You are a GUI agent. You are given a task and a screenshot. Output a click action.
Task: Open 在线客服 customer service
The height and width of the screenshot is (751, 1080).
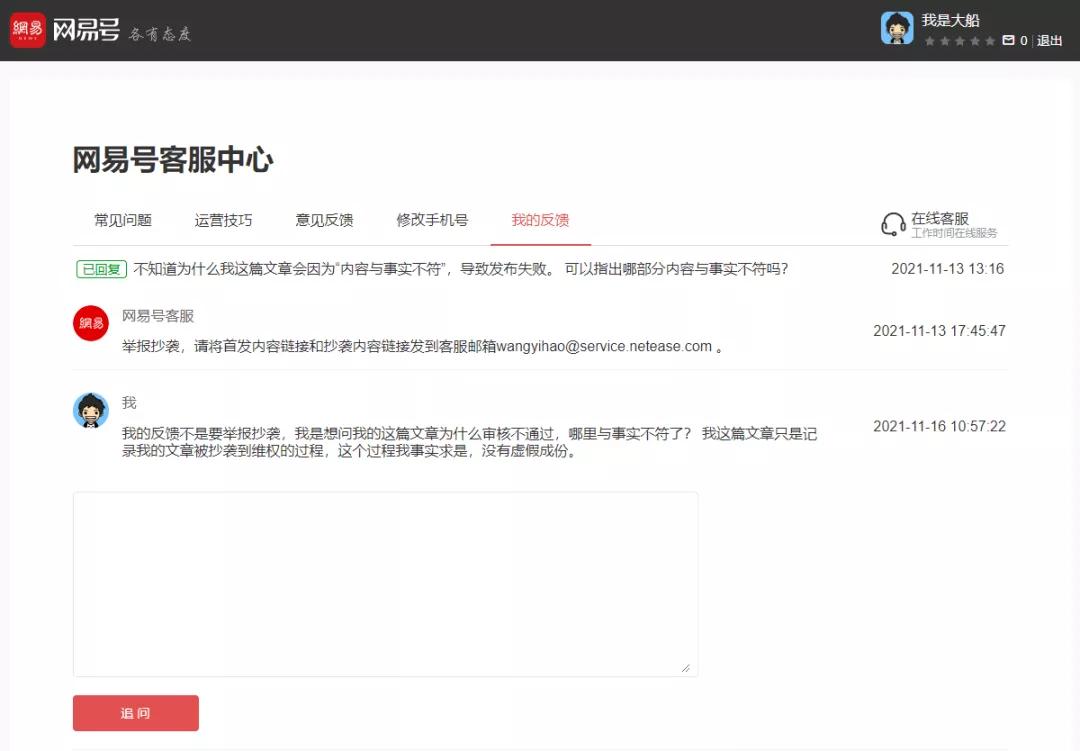point(940,219)
